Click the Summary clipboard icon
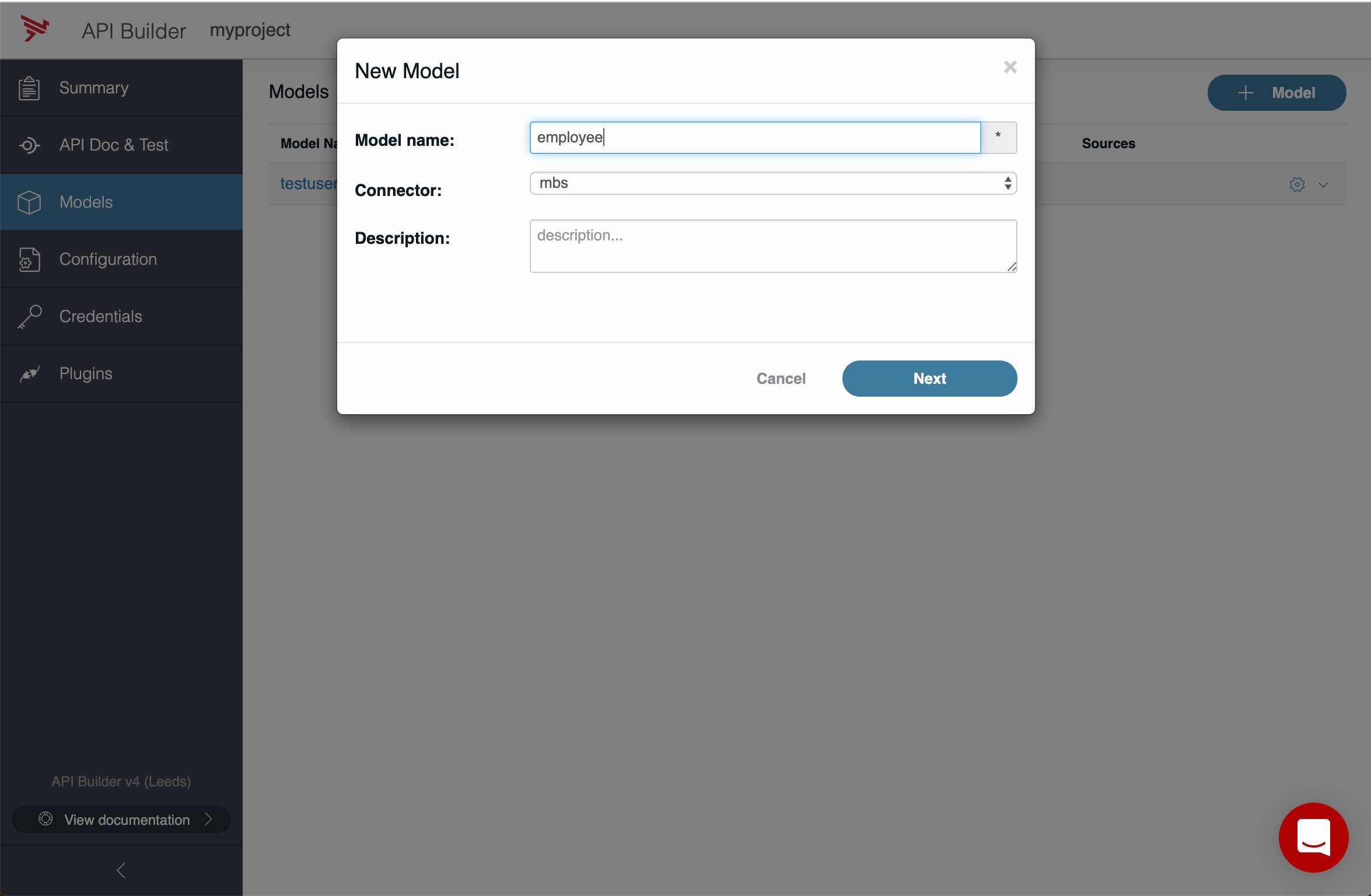Image resolution: width=1371 pixels, height=896 pixels. pos(29,88)
